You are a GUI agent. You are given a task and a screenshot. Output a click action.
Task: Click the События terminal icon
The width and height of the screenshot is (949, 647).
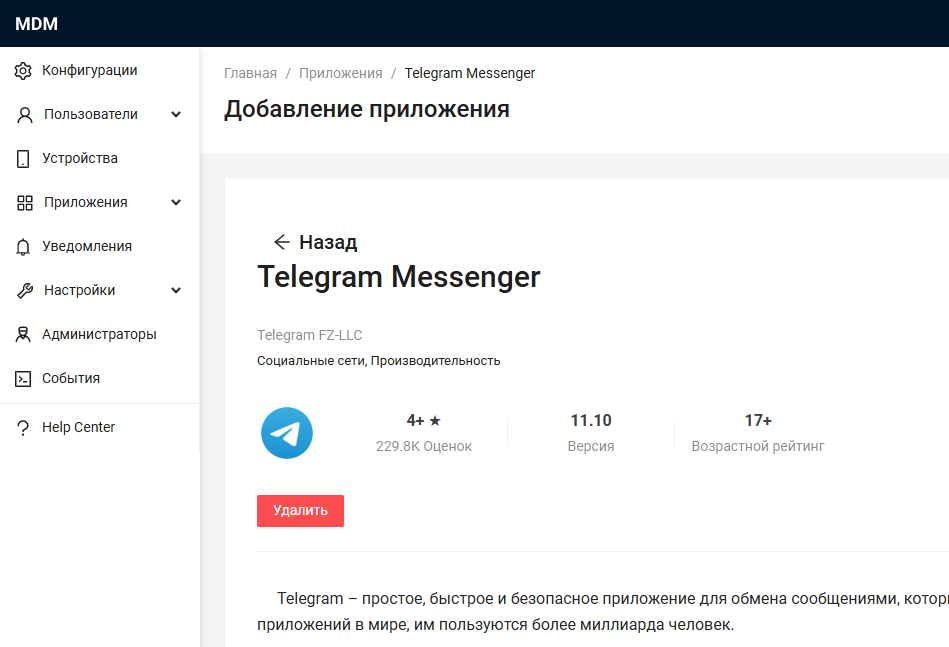23,379
